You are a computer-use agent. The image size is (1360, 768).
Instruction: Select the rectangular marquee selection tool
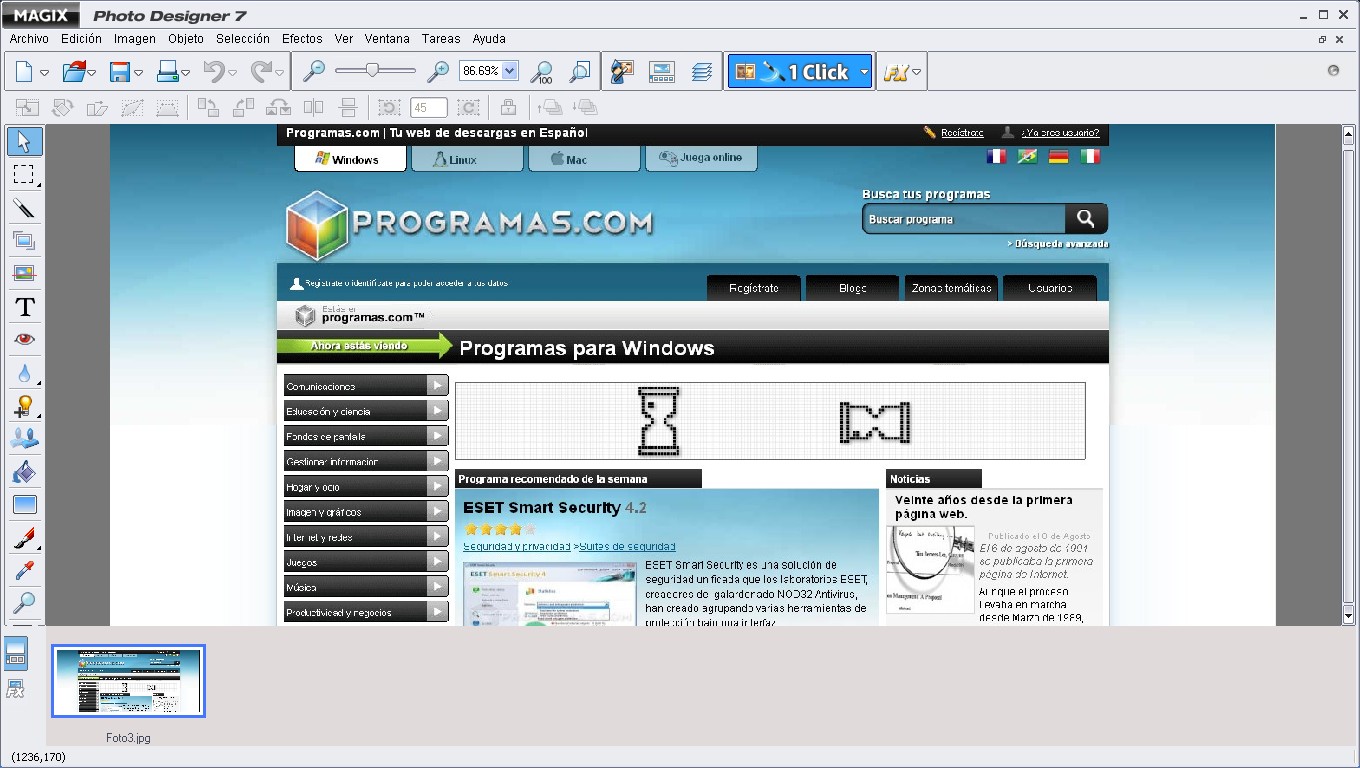(24, 175)
